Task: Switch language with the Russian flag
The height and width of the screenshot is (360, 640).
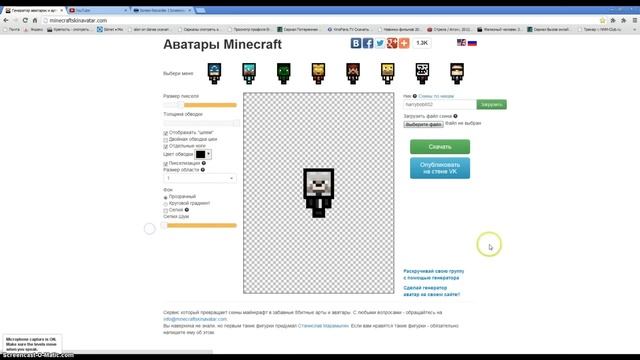Action: (x=472, y=42)
